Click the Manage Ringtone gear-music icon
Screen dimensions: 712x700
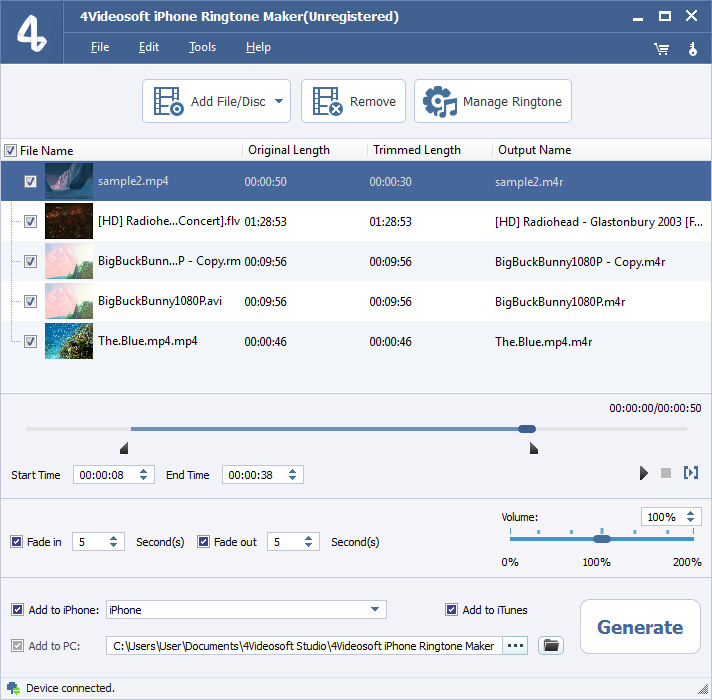(x=440, y=101)
